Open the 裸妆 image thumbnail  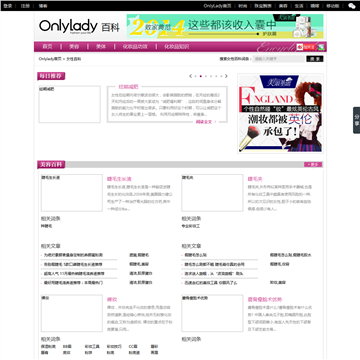(x=71, y=313)
